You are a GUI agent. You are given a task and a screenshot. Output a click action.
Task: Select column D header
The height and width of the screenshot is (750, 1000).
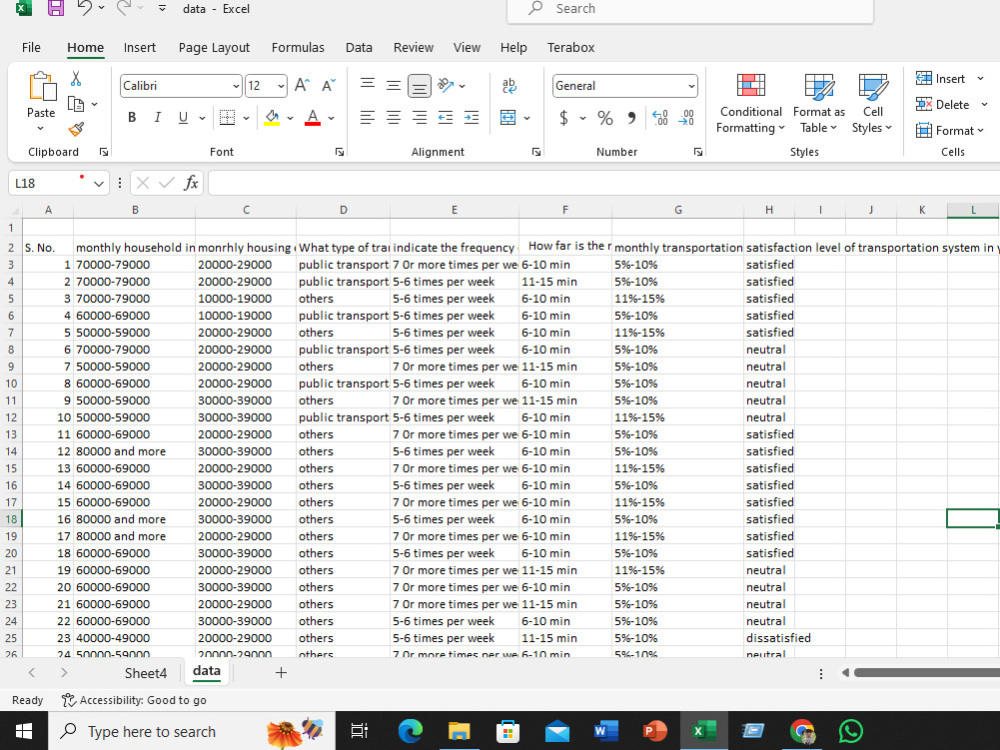click(x=343, y=210)
